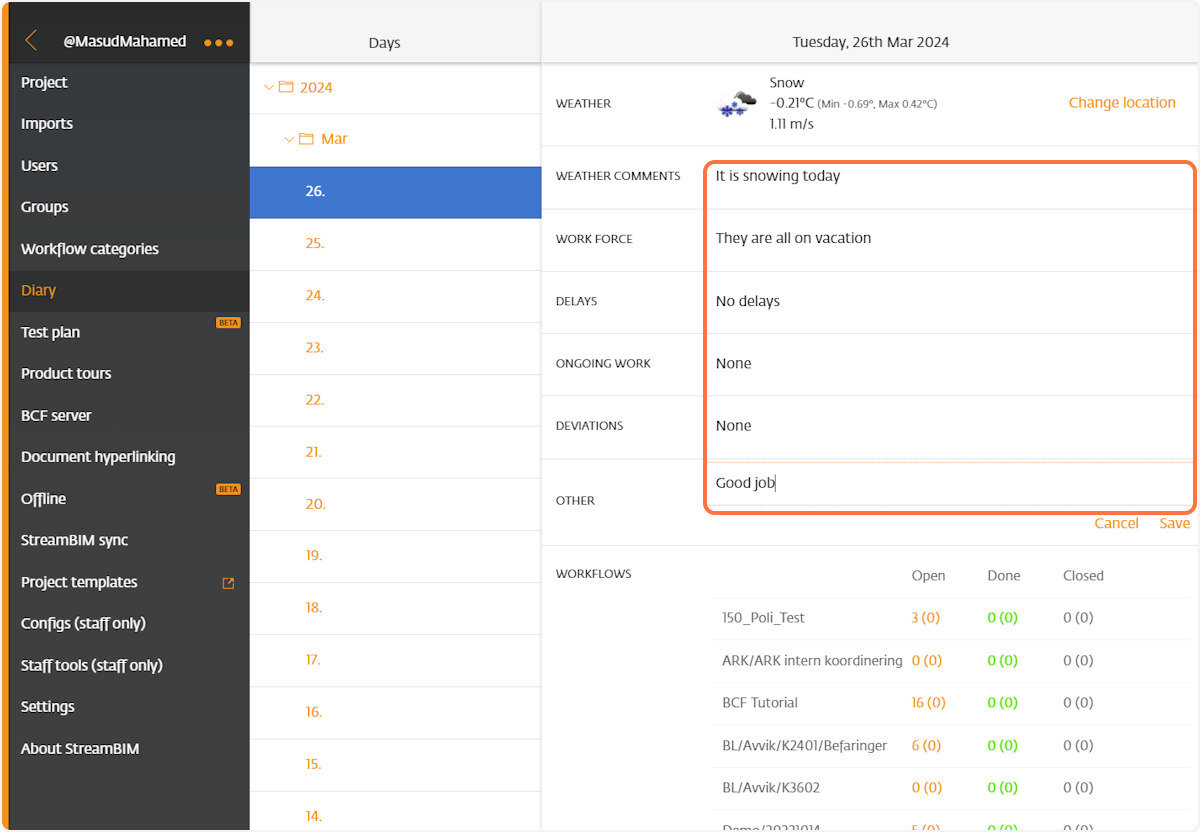
Task: Click the Other field containing Good job
Action: 949,484
